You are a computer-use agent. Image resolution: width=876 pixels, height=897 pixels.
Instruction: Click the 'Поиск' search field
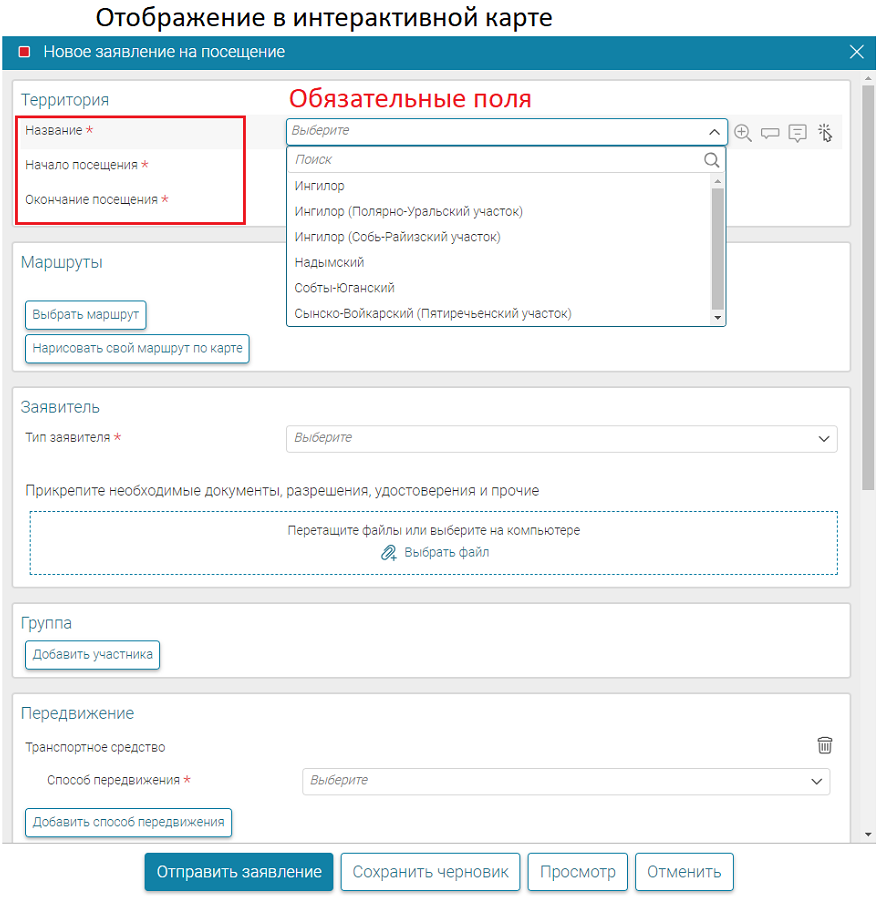point(495,160)
